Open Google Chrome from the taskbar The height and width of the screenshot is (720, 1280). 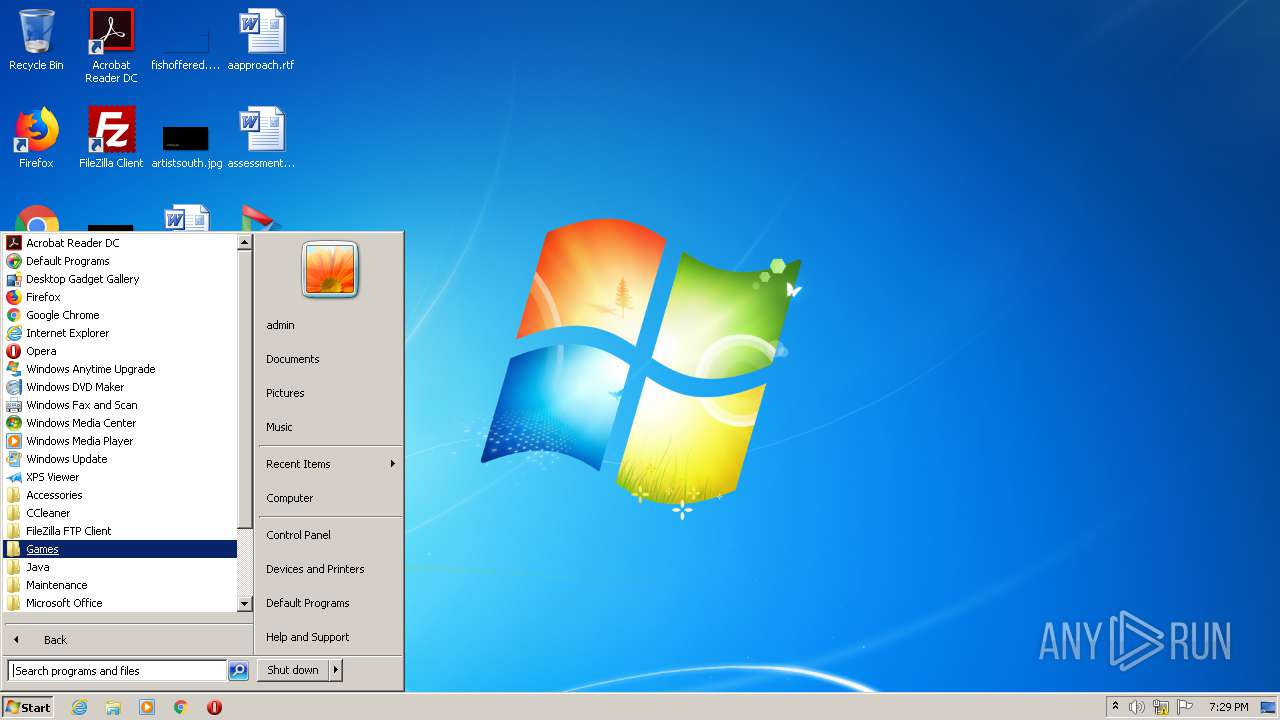[181, 707]
